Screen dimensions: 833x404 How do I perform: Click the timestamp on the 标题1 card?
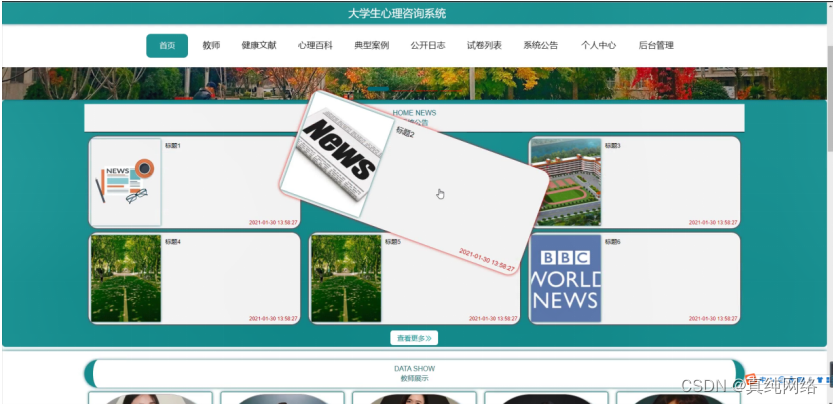pos(273,223)
